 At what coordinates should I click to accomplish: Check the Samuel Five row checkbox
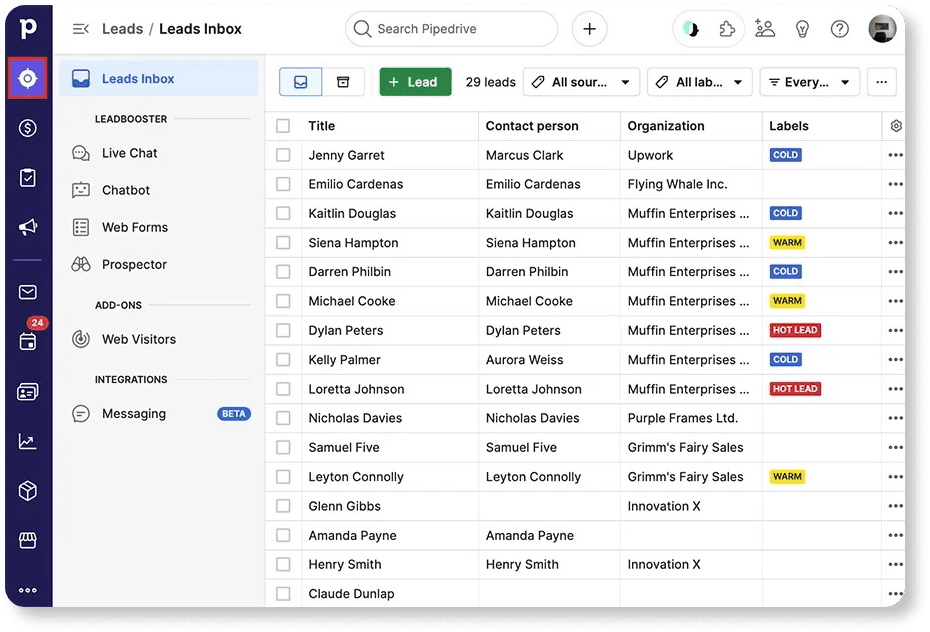point(283,448)
